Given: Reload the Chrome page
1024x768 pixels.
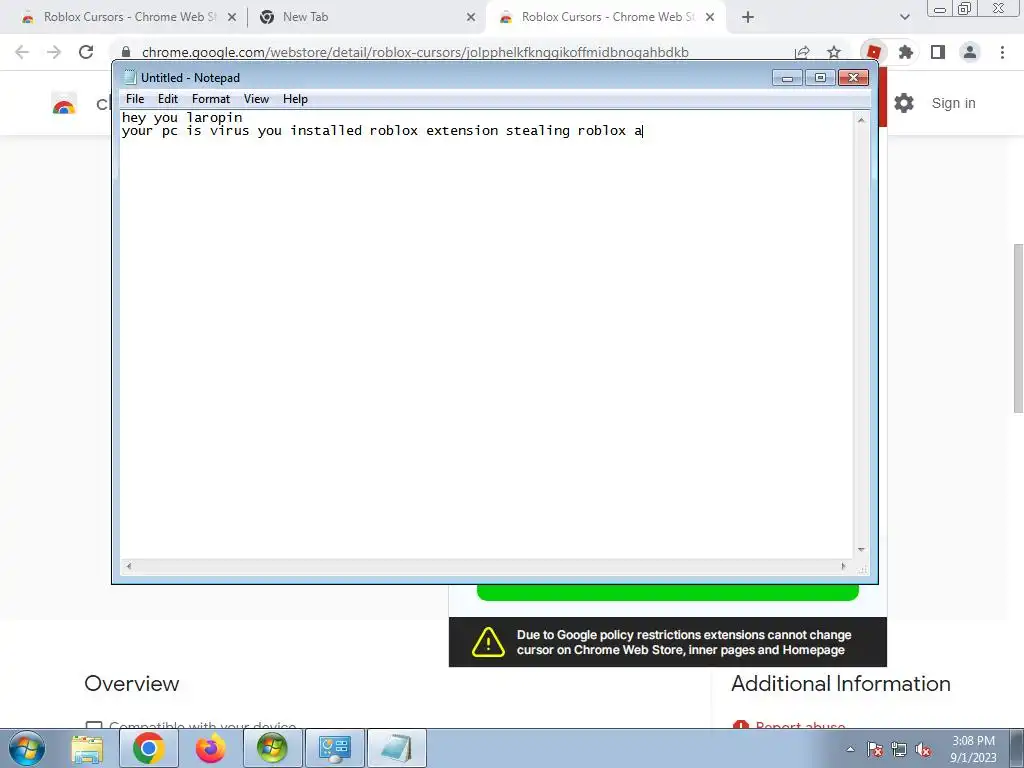Looking at the screenshot, I should click(86, 52).
